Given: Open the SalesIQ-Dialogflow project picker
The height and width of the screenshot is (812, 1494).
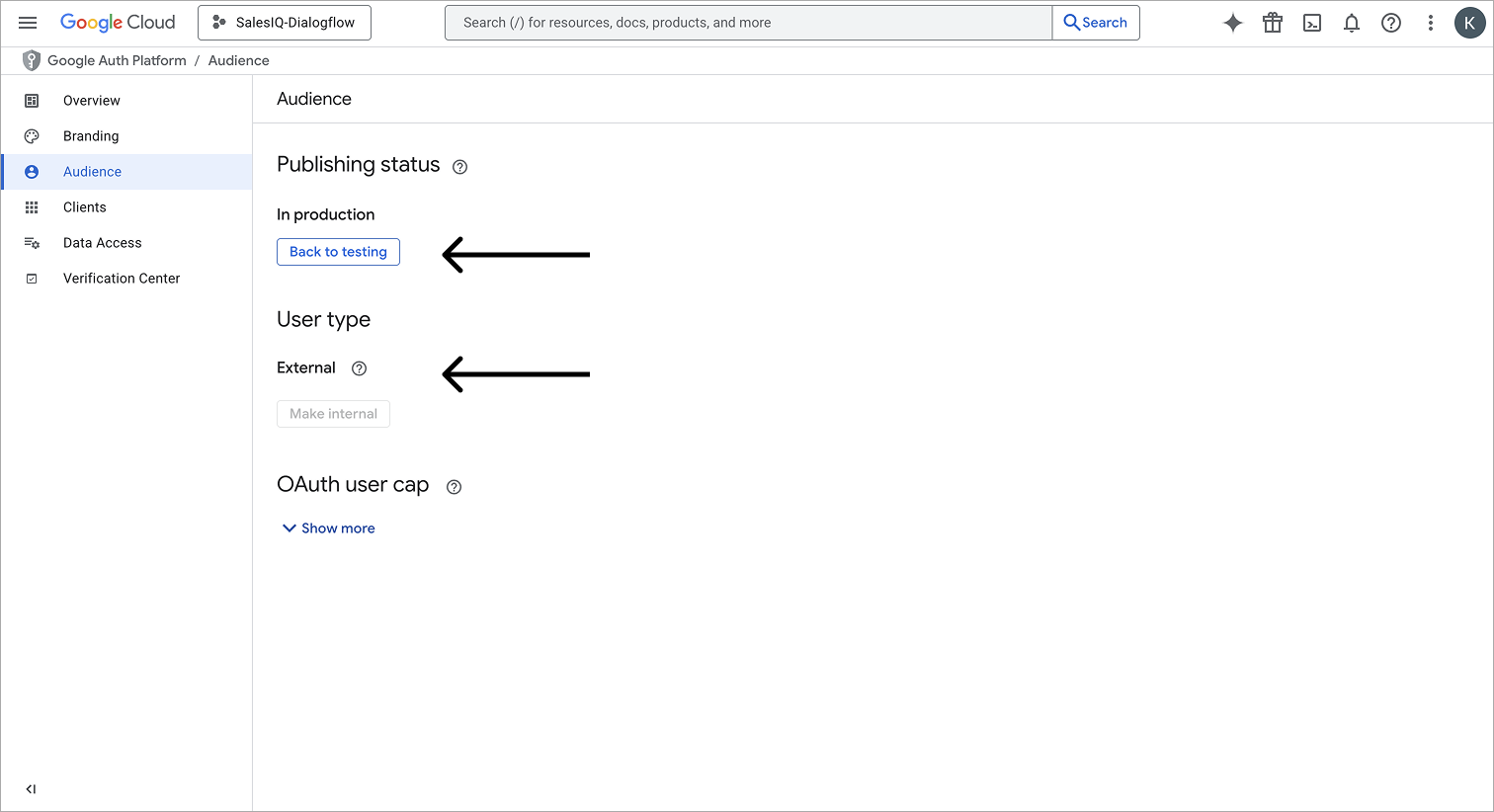Looking at the screenshot, I should tap(285, 23).
